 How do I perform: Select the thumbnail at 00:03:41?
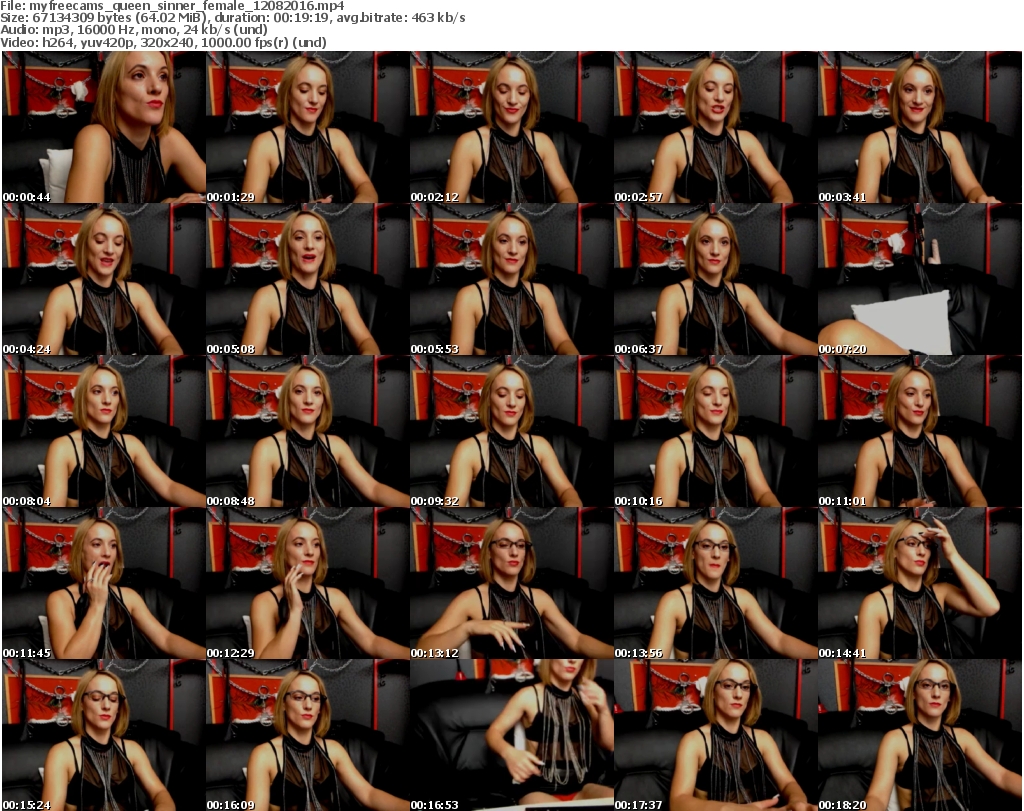coord(920,127)
